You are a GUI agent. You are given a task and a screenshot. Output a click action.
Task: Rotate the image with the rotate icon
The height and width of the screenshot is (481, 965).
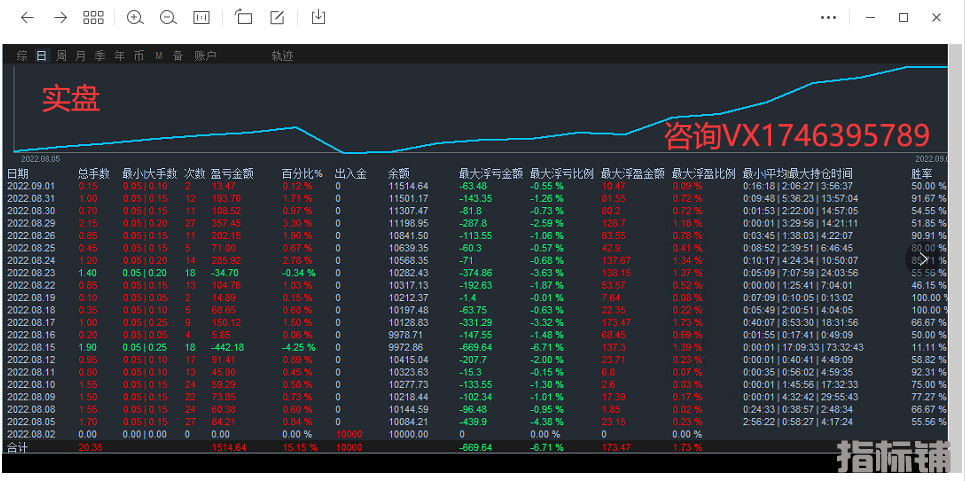pyautogui.click(x=244, y=18)
